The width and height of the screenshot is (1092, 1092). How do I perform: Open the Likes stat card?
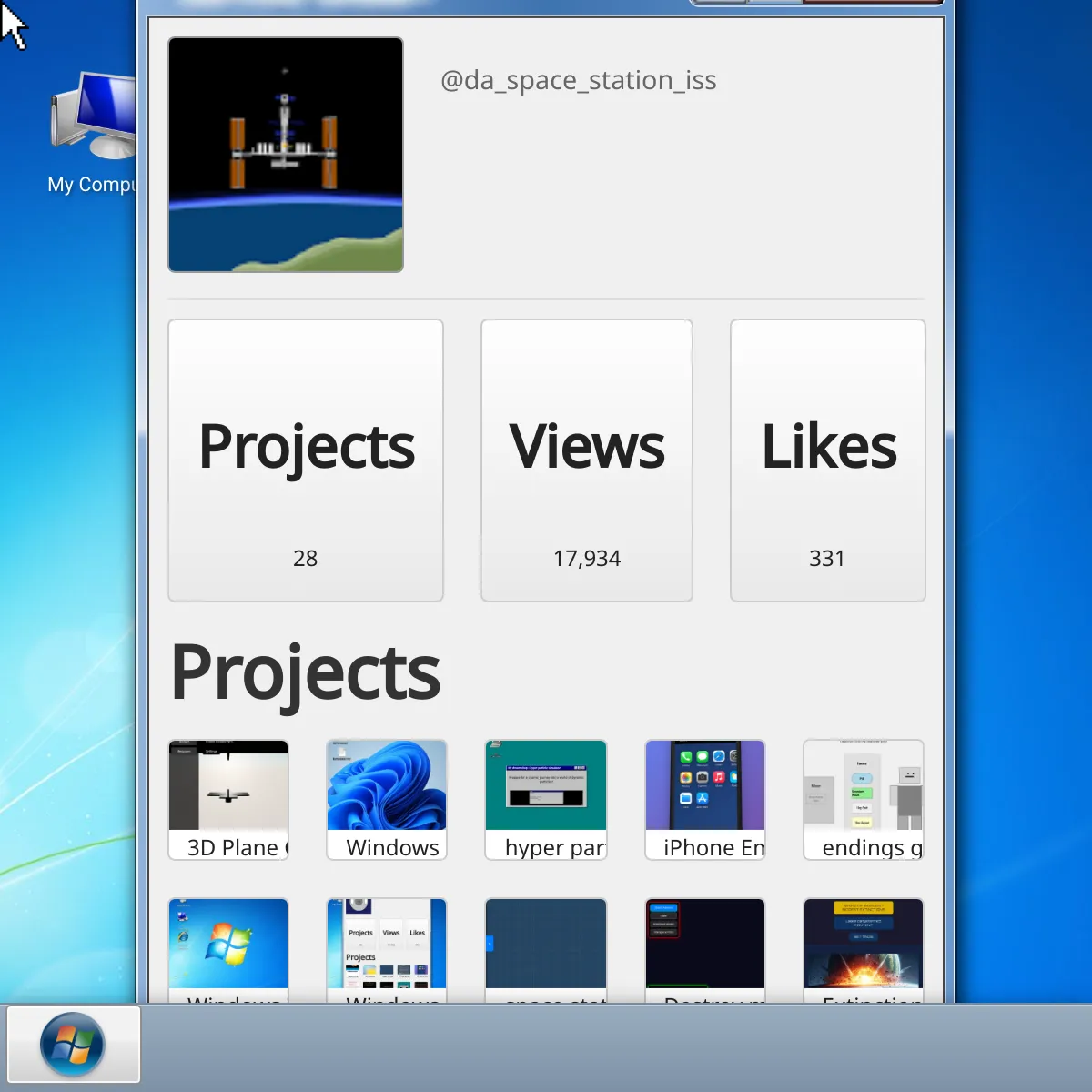(x=828, y=460)
